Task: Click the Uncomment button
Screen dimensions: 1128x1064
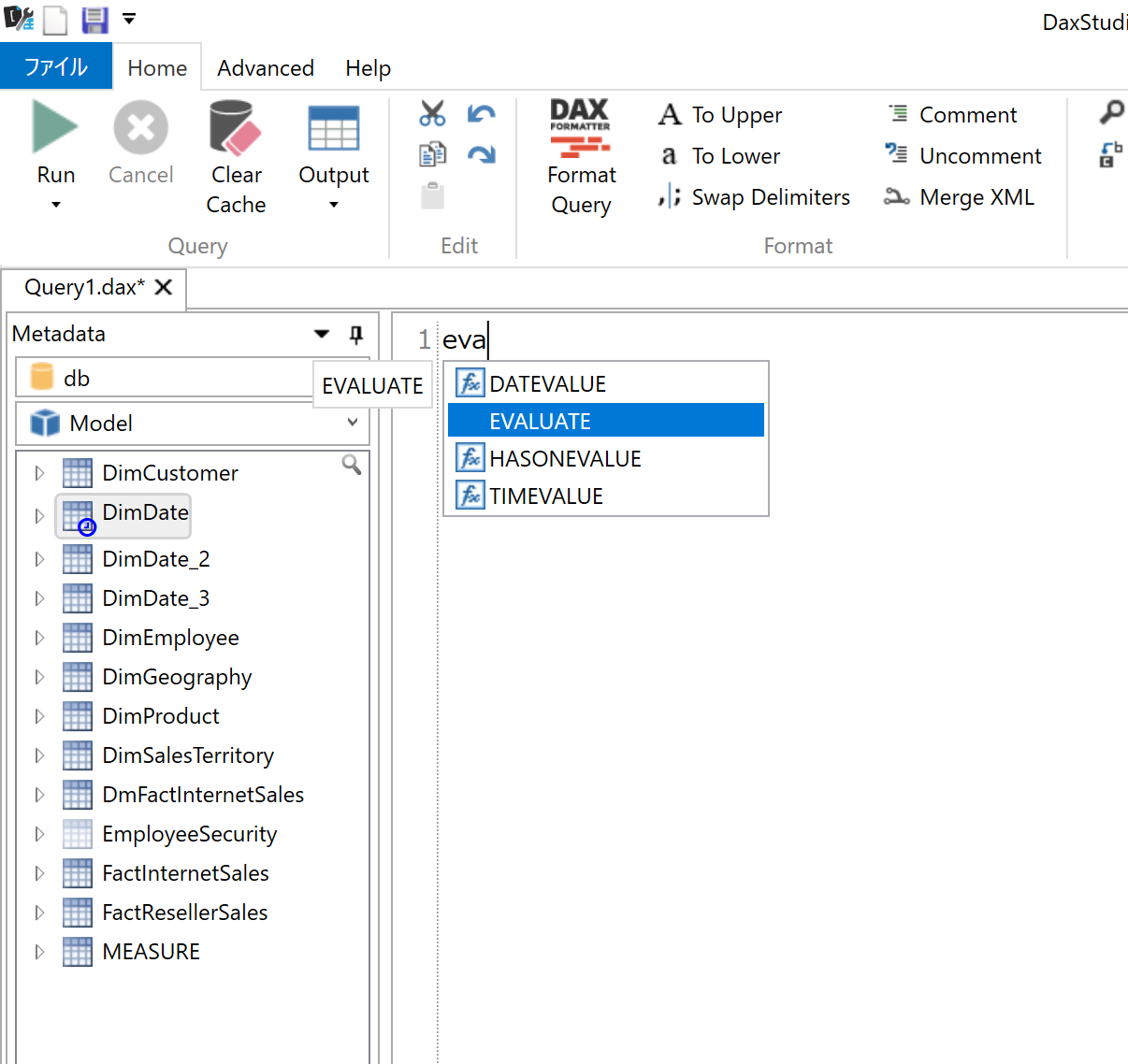Action: (963, 156)
